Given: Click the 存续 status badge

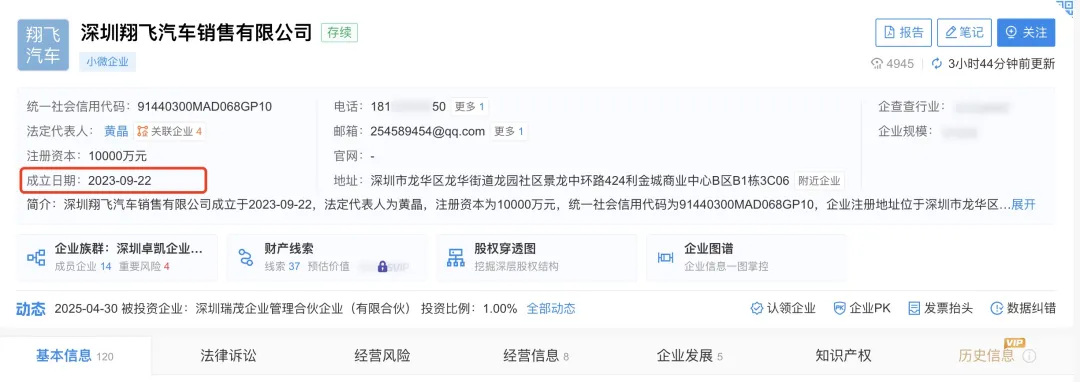Looking at the screenshot, I should click(x=339, y=32).
